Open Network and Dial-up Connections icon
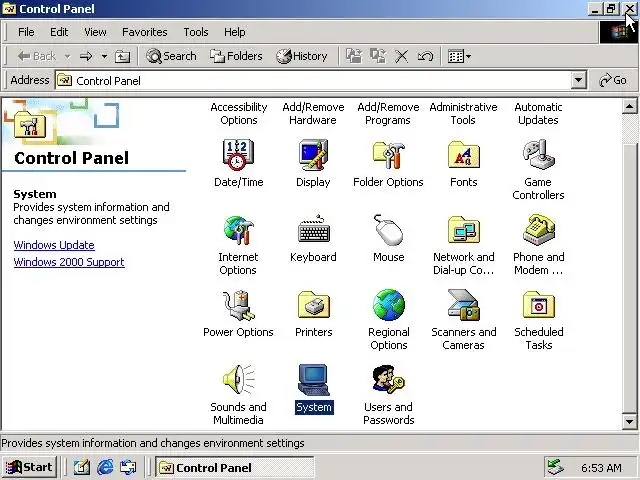 click(463, 230)
